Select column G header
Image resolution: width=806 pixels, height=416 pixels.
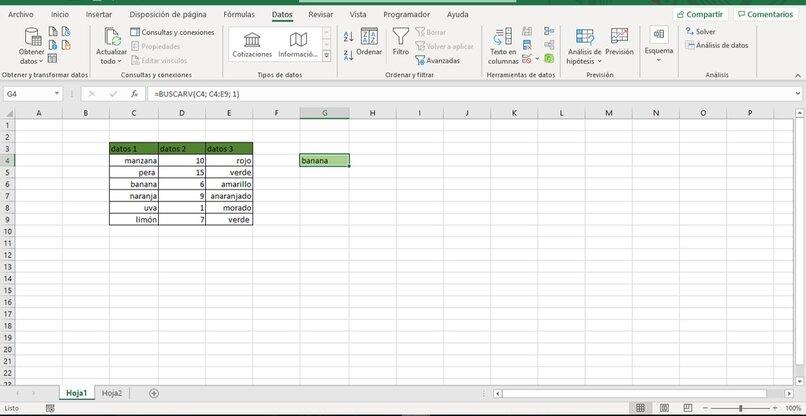(x=324, y=113)
